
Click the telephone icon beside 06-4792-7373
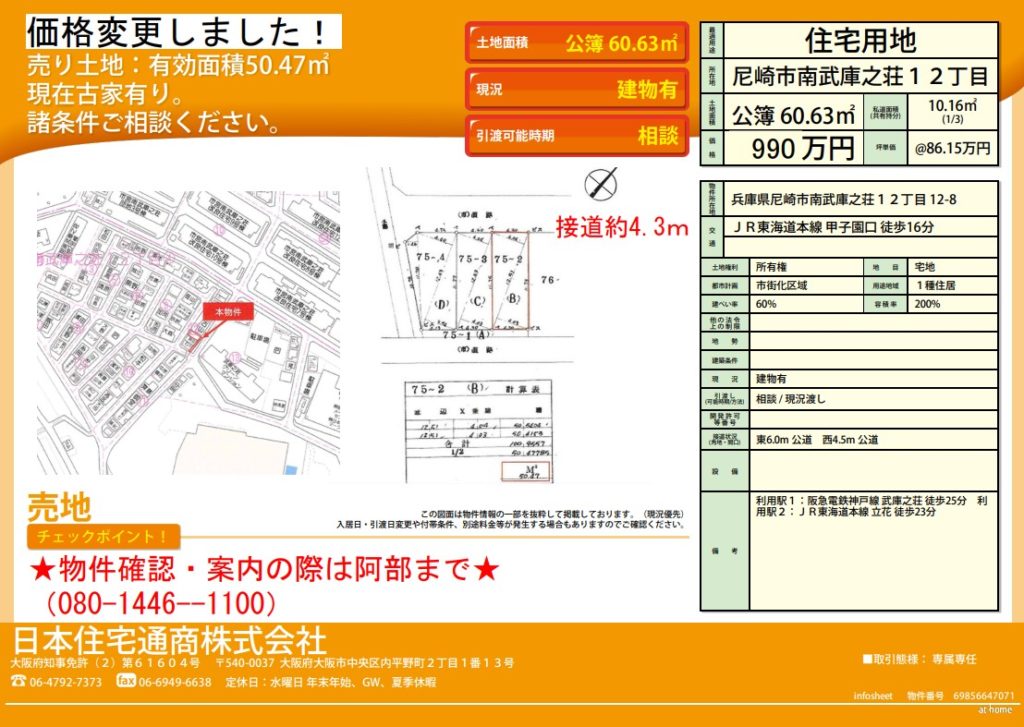(x=18, y=682)
